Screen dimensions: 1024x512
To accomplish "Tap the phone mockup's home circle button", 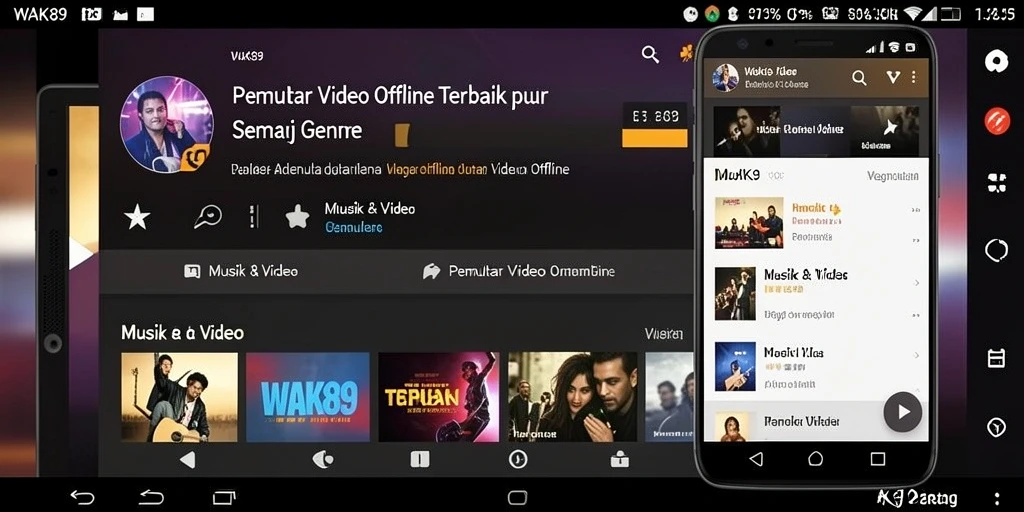I will click(816, 459).
